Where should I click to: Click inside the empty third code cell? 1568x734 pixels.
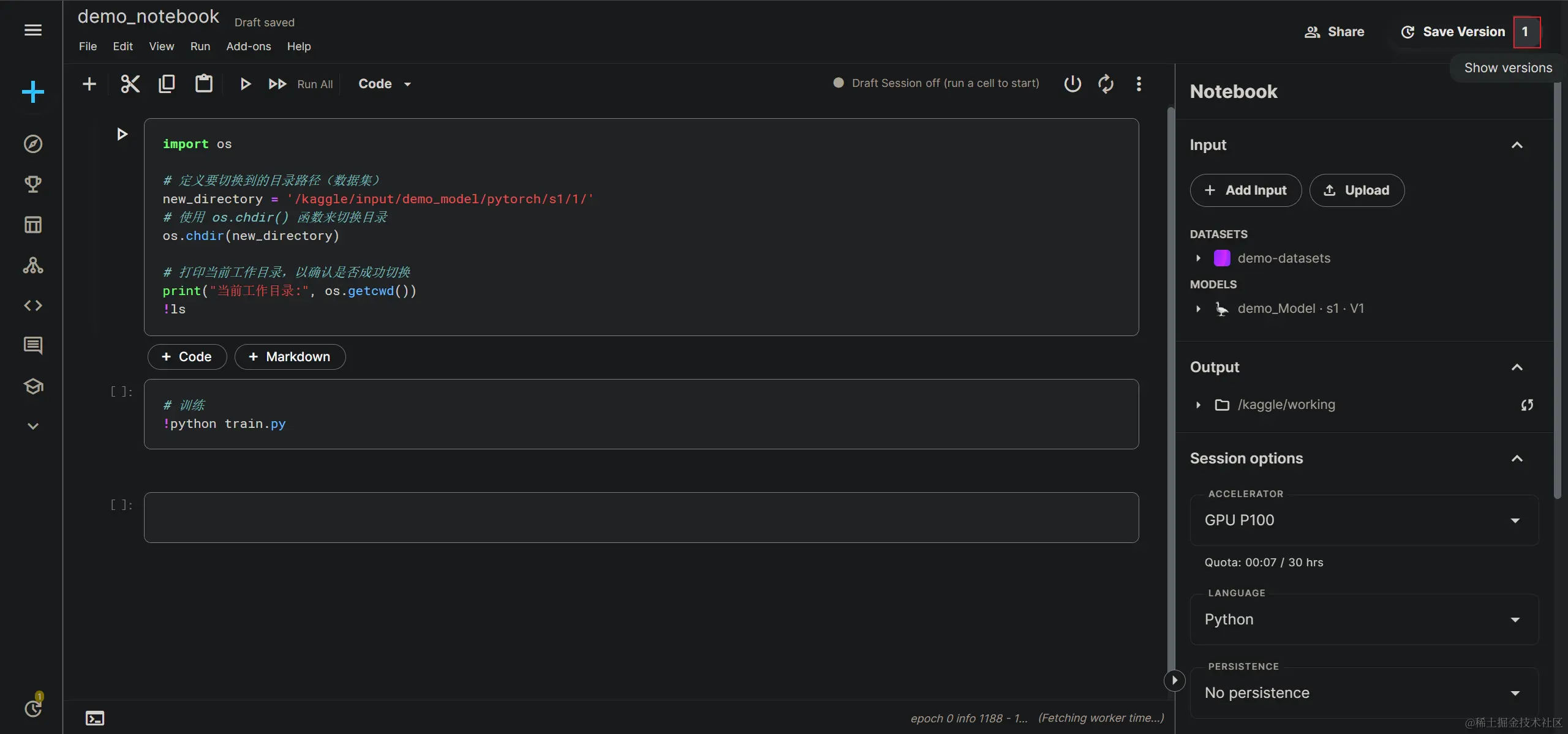[x=641, y=517]
